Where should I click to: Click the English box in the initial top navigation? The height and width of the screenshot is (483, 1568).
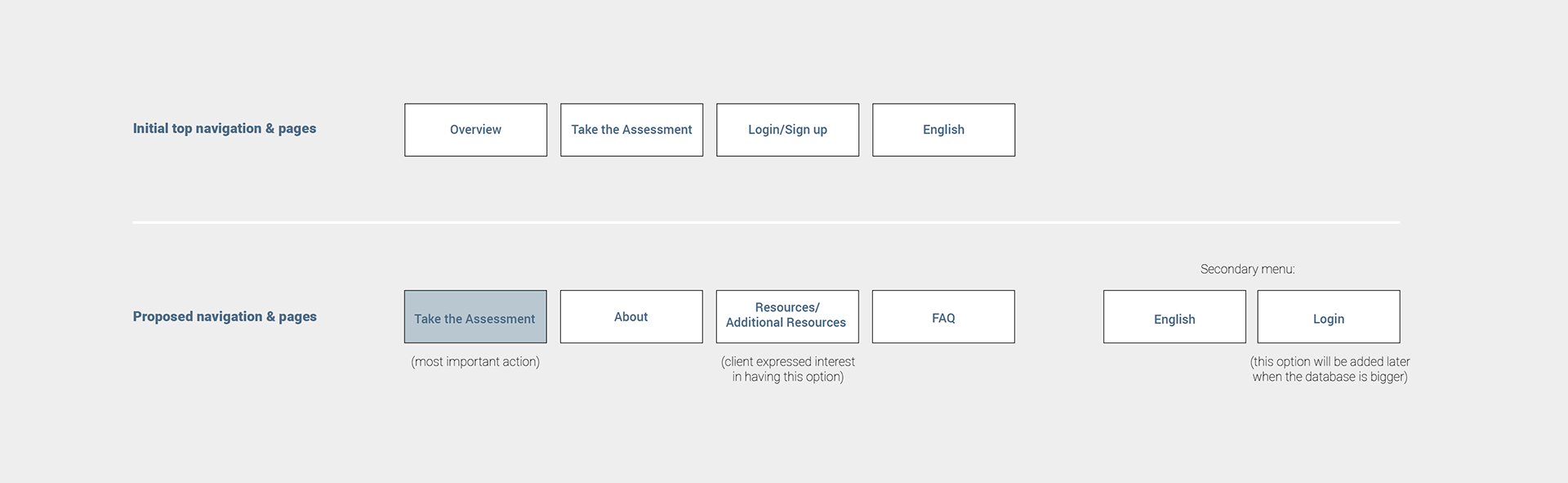click(x=943, y=130)
